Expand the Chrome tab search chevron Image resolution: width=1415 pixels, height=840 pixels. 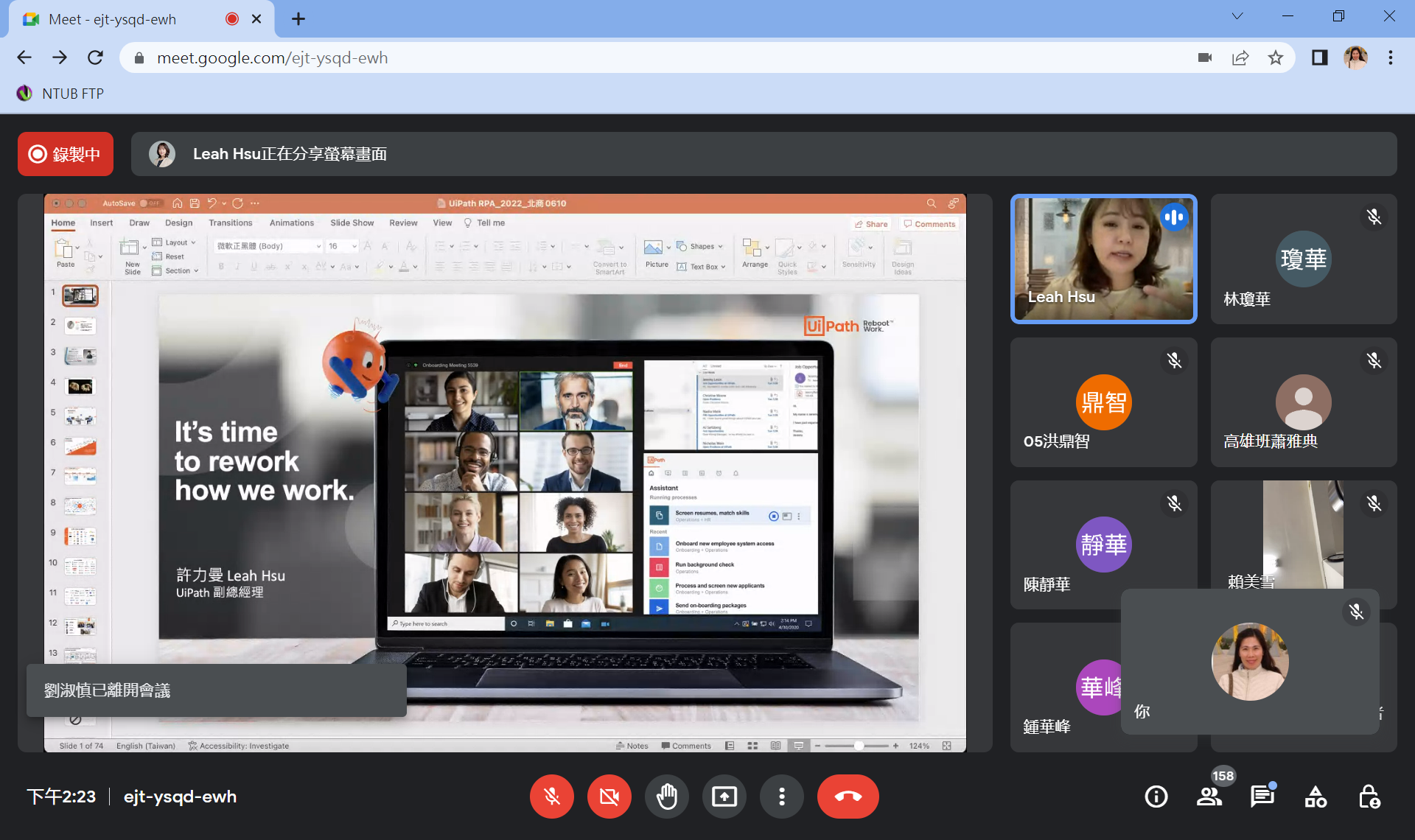pyautogui.click(x=1237, y=16)
